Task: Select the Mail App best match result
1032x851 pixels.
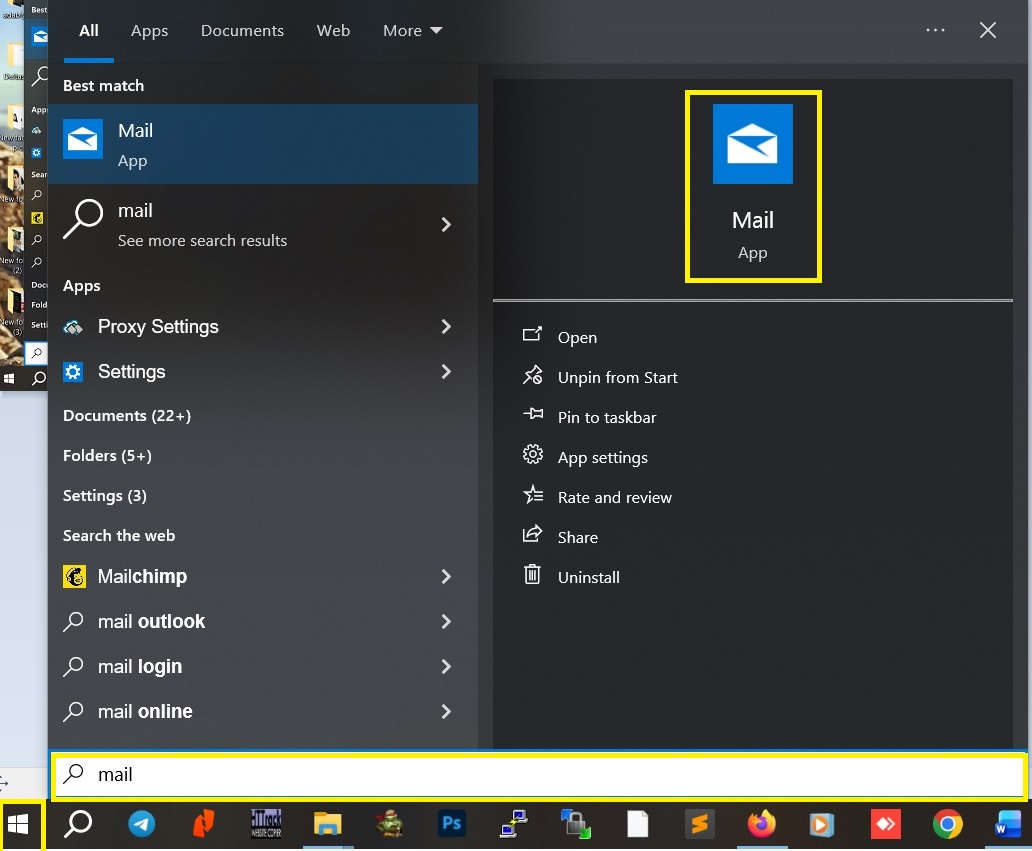Action: click(263, 144)
